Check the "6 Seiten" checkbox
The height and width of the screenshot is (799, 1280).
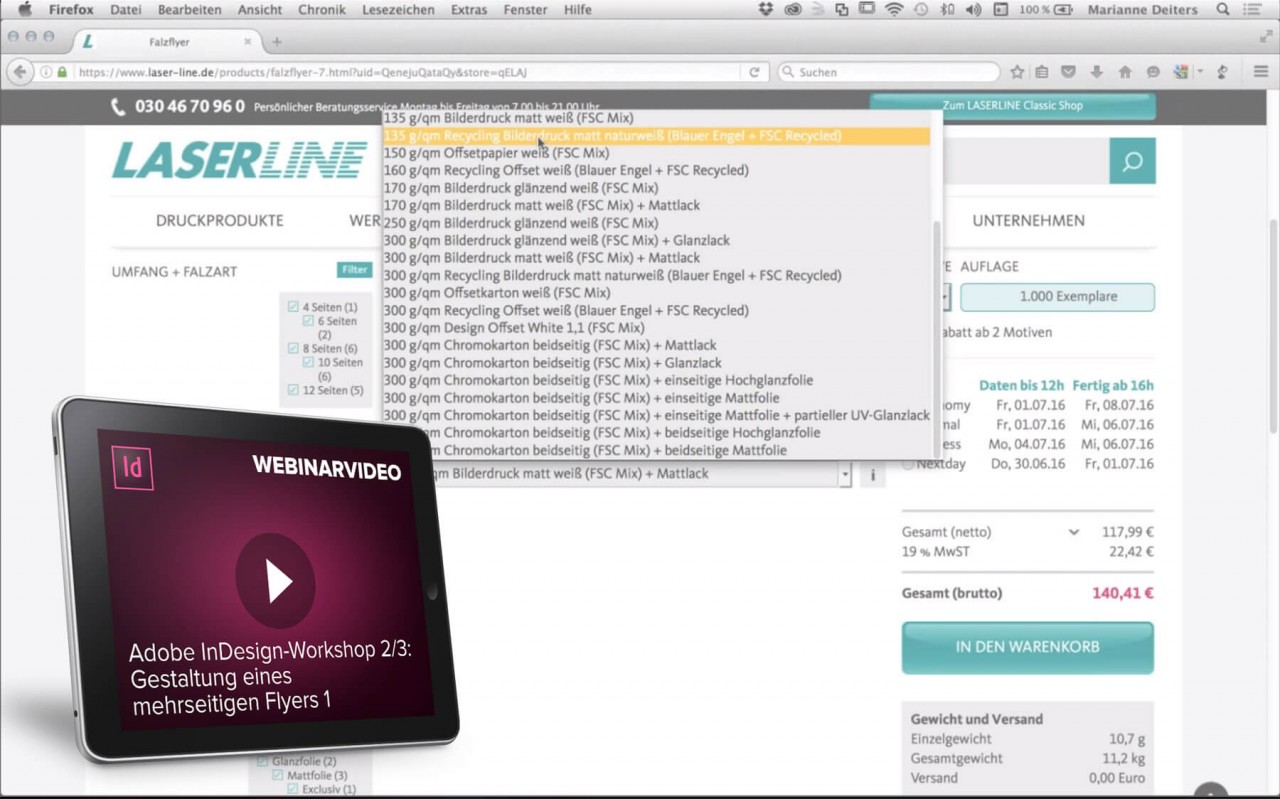[307, 320]
